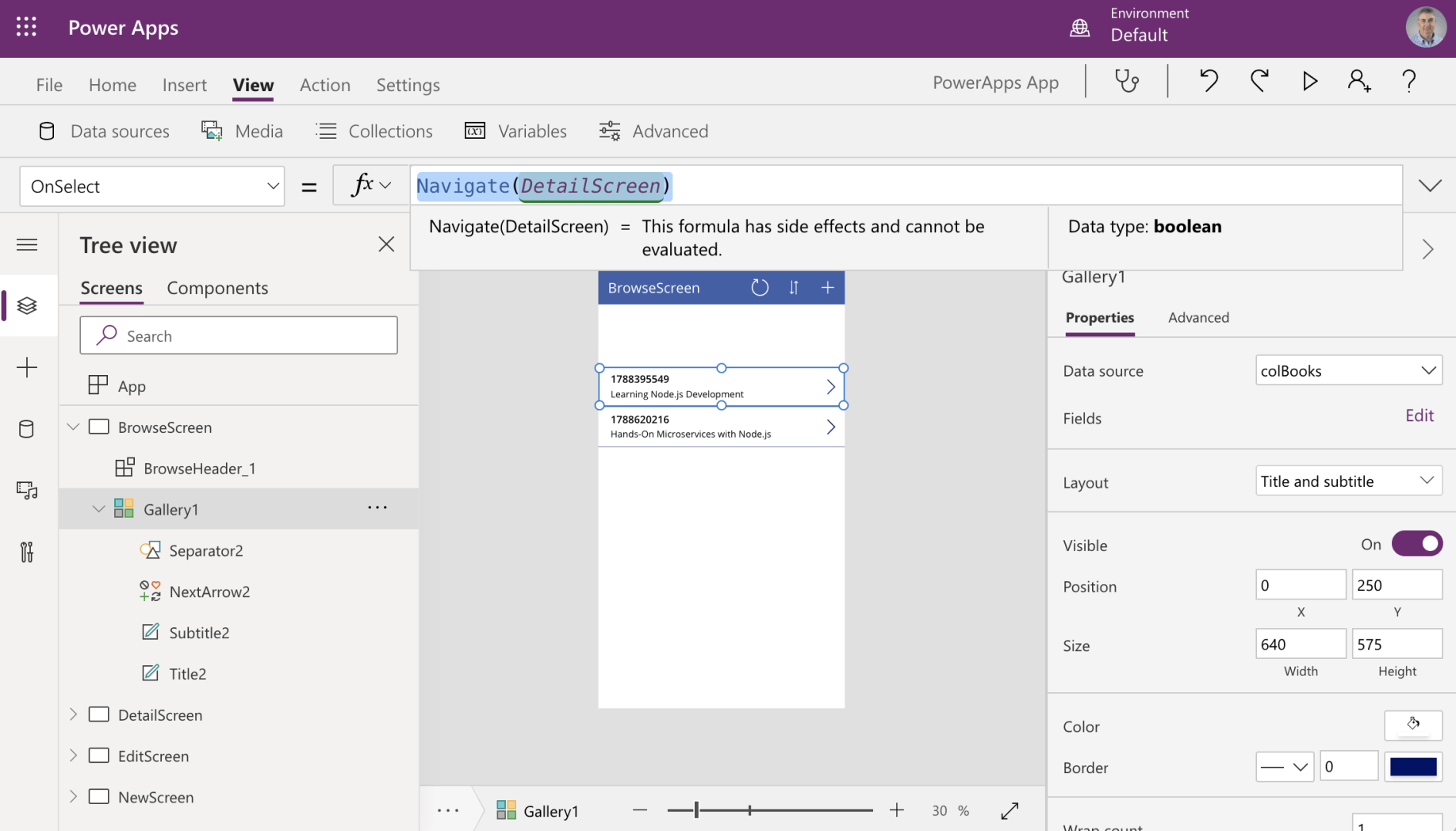Open the Share user icon

pos(1358,81)
